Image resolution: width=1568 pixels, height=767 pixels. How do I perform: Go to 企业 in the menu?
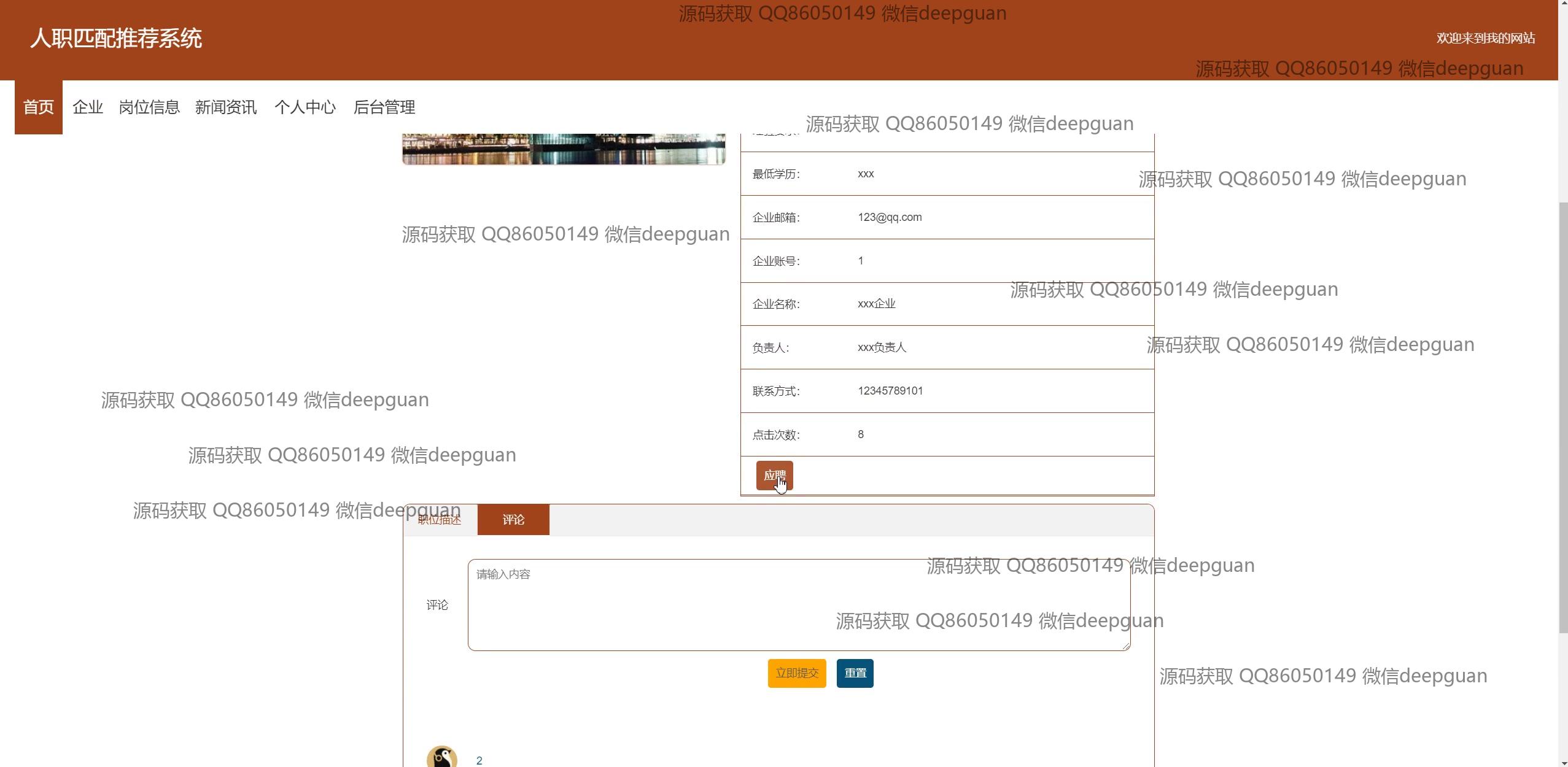tap(88, 107)
